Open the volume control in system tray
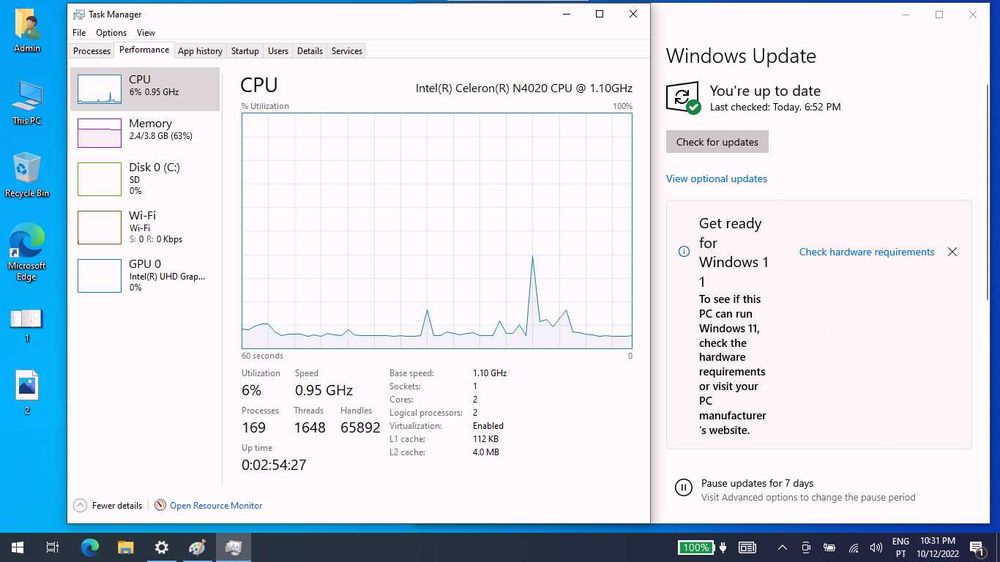Image resolution: width=1000 pixels, height=562 pixels. (x=876, y=547)
